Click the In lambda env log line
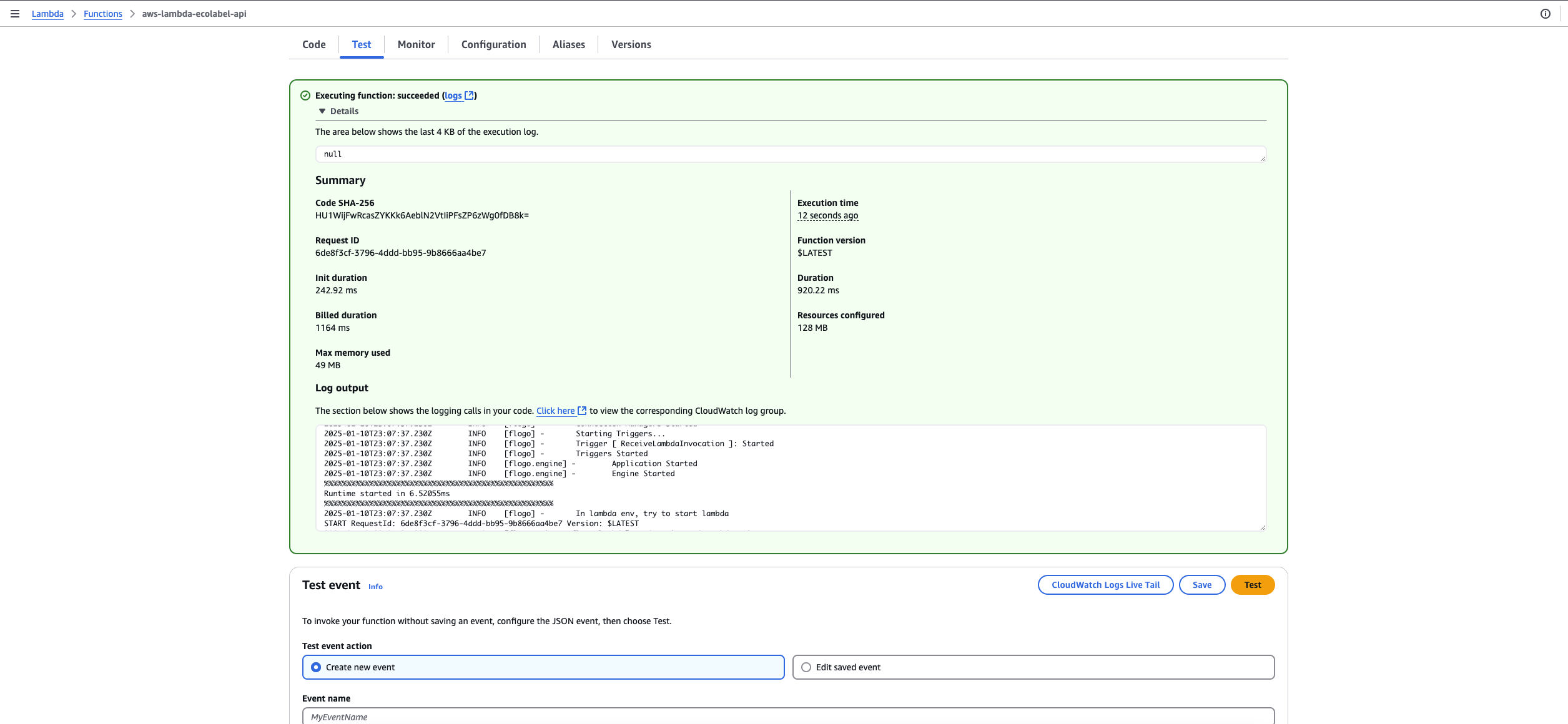The image size is (1568, 724). [526, 514]
